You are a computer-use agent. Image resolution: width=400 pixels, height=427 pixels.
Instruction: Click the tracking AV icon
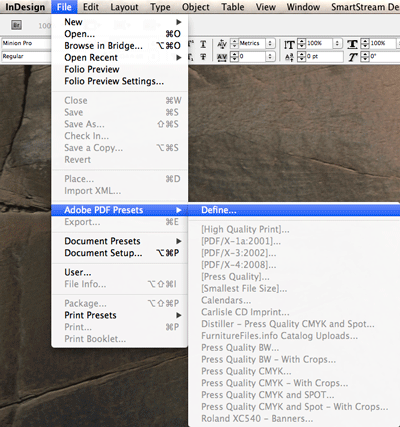coord(222,57)
